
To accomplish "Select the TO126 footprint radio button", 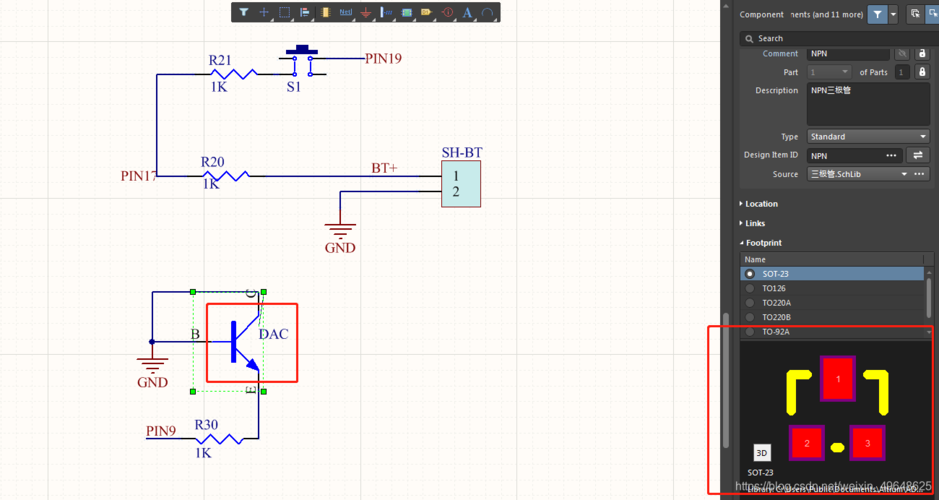I will [750, 288].
